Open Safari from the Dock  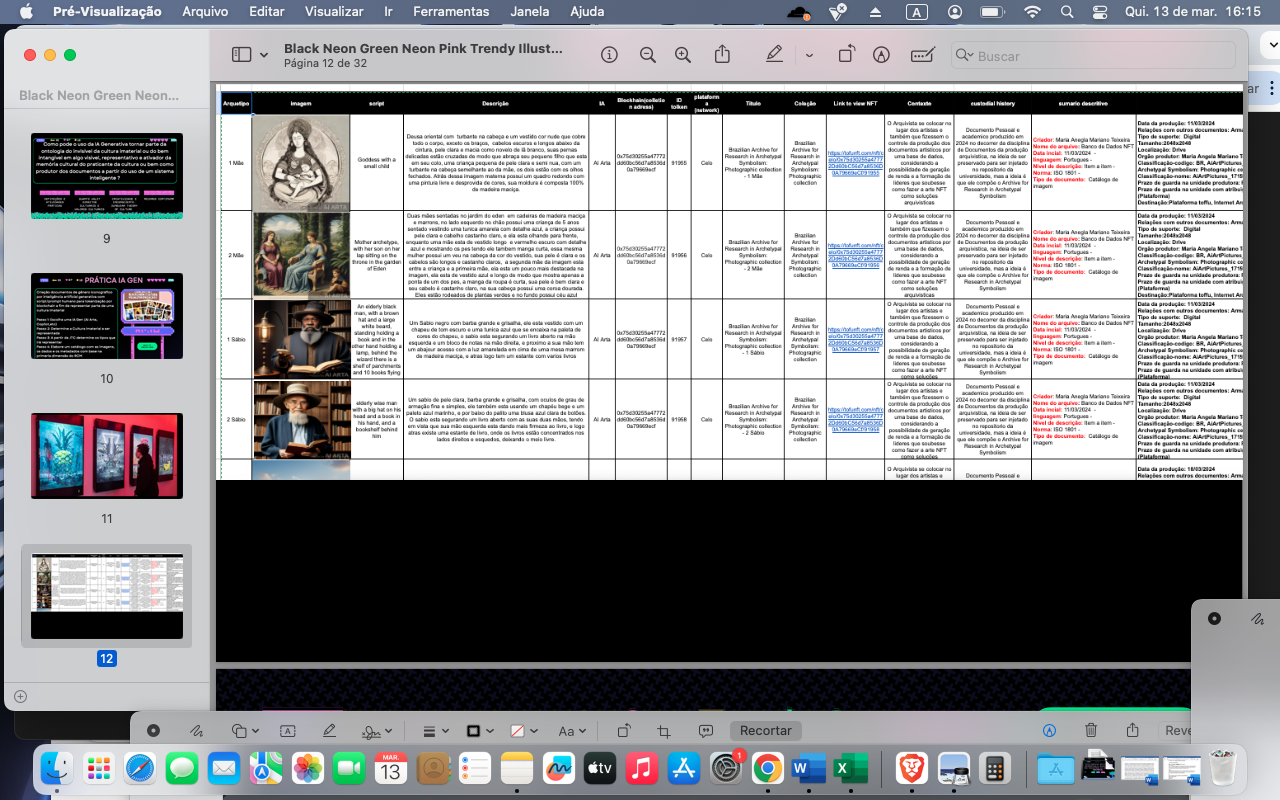[x=140, y=768]
